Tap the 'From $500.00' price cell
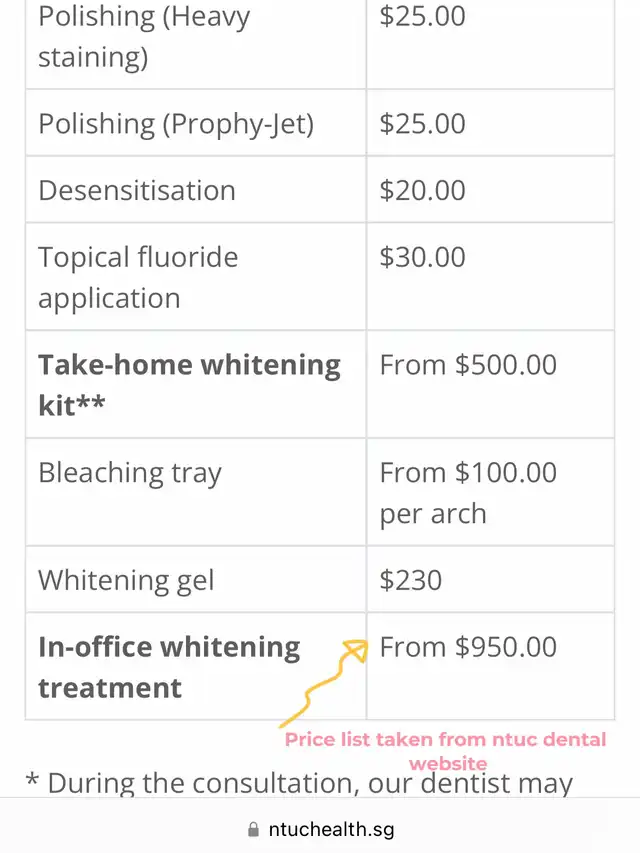 (x=468, y=365)
